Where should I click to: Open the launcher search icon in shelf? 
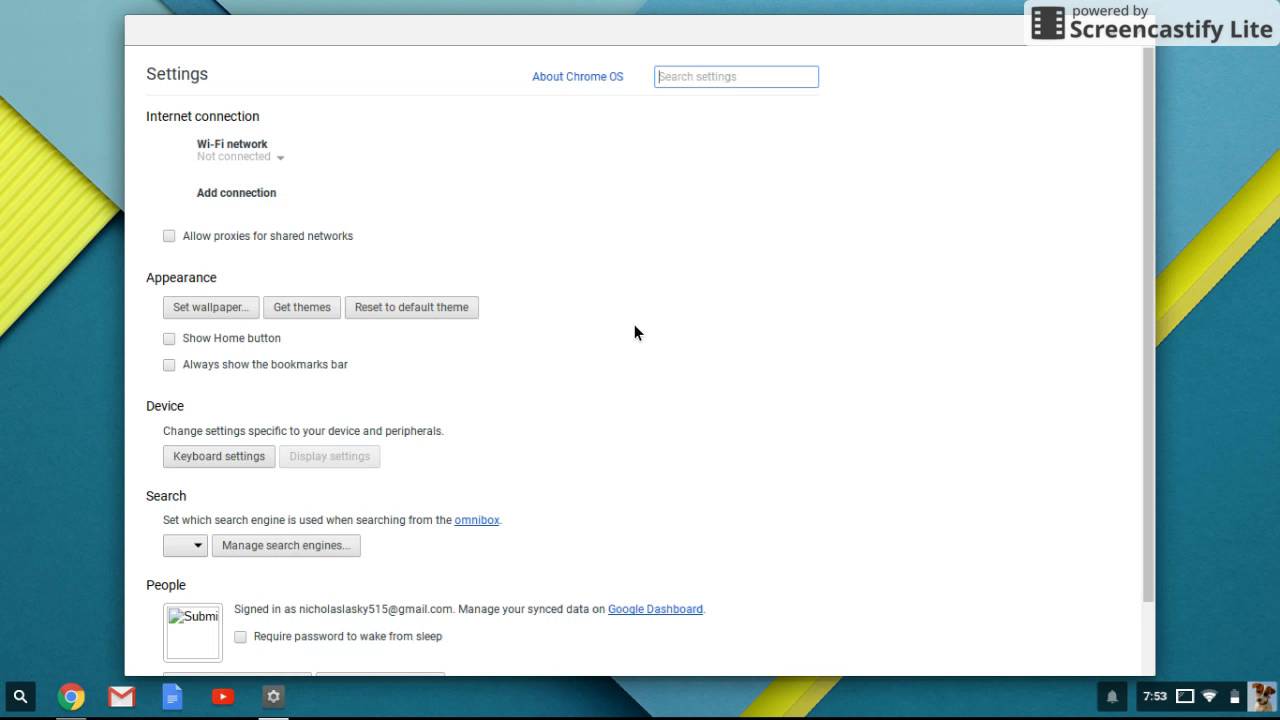(20, 696)
